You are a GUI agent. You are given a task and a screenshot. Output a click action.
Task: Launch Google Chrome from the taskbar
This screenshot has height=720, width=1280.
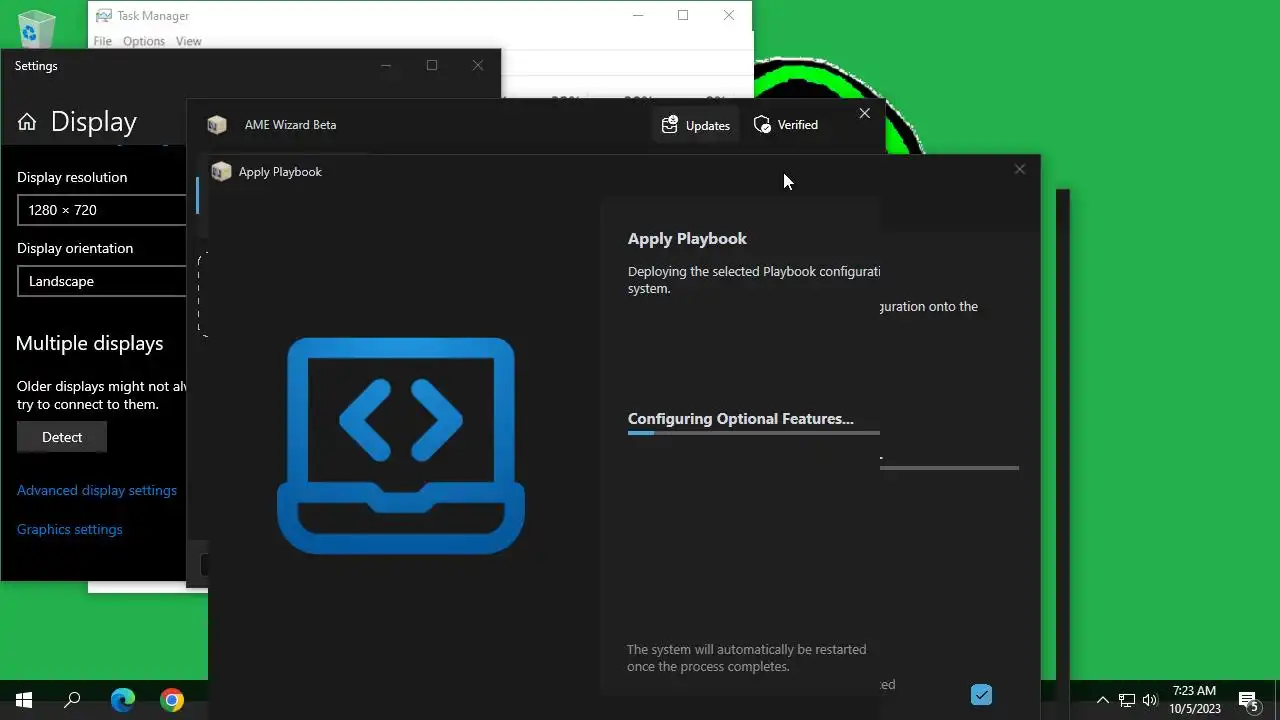click(x=172, y=700)
